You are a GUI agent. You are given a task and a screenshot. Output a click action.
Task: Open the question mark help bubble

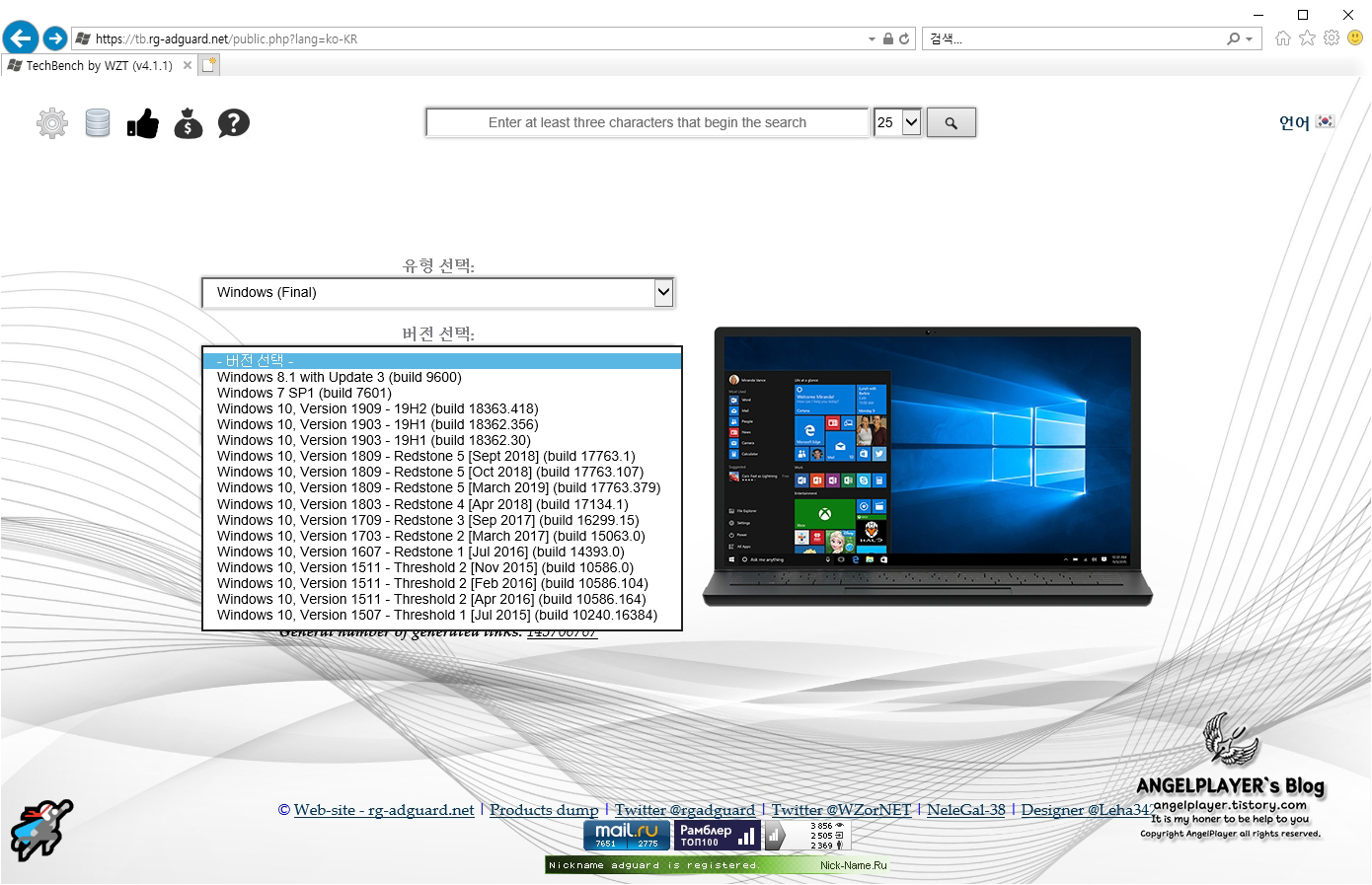click(234, 123)
